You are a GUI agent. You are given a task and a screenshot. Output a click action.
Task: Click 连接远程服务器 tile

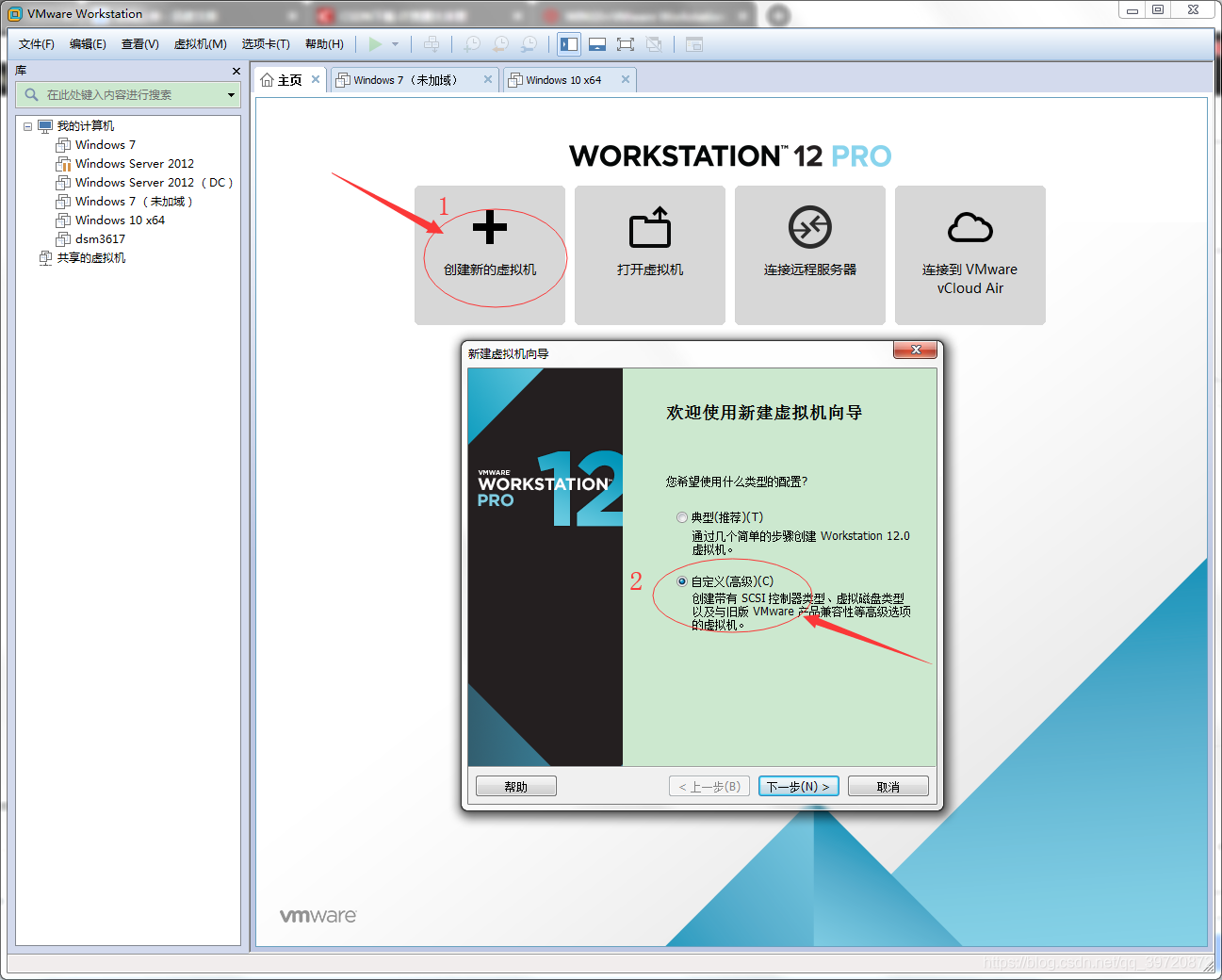coord(810,255)
